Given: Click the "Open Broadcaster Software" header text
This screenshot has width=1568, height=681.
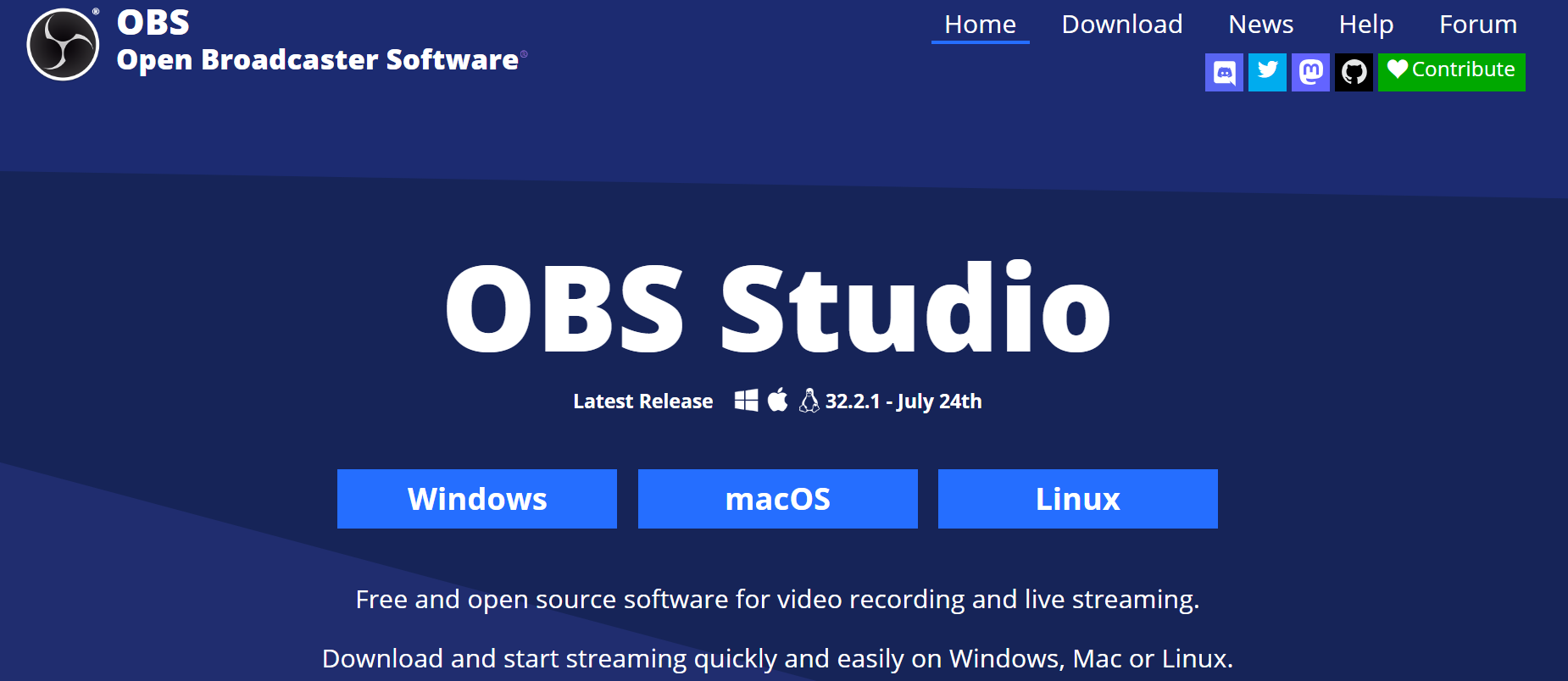Looking at the screenshot, I should (318, 60).
